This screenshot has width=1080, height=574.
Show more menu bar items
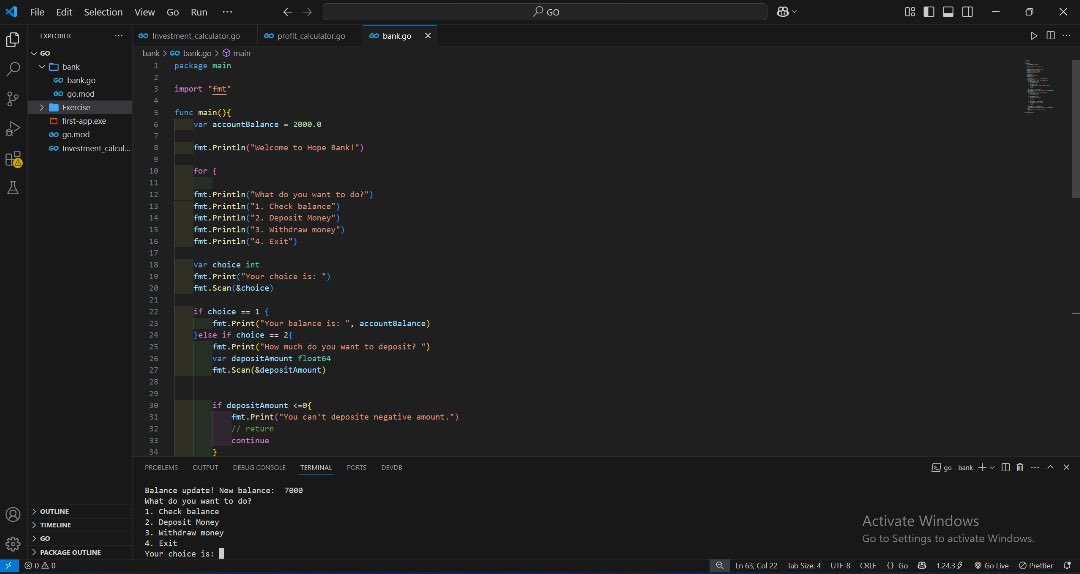227,12
